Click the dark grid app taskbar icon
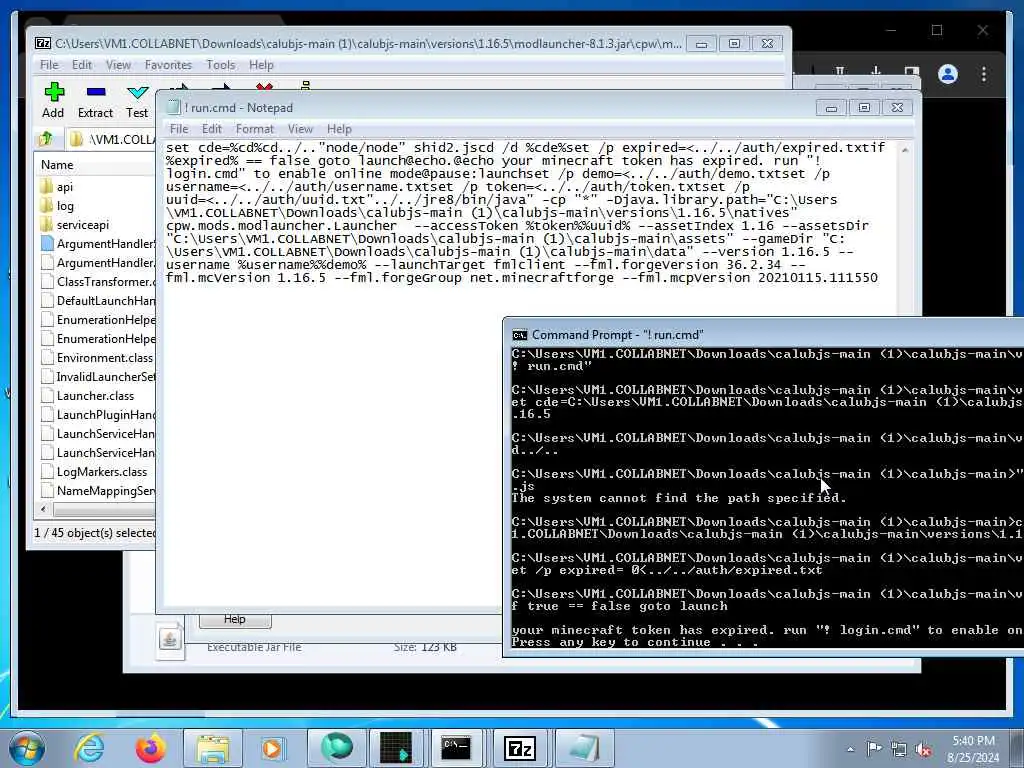This screenshot has height=768, width=1024. point(396,748)
